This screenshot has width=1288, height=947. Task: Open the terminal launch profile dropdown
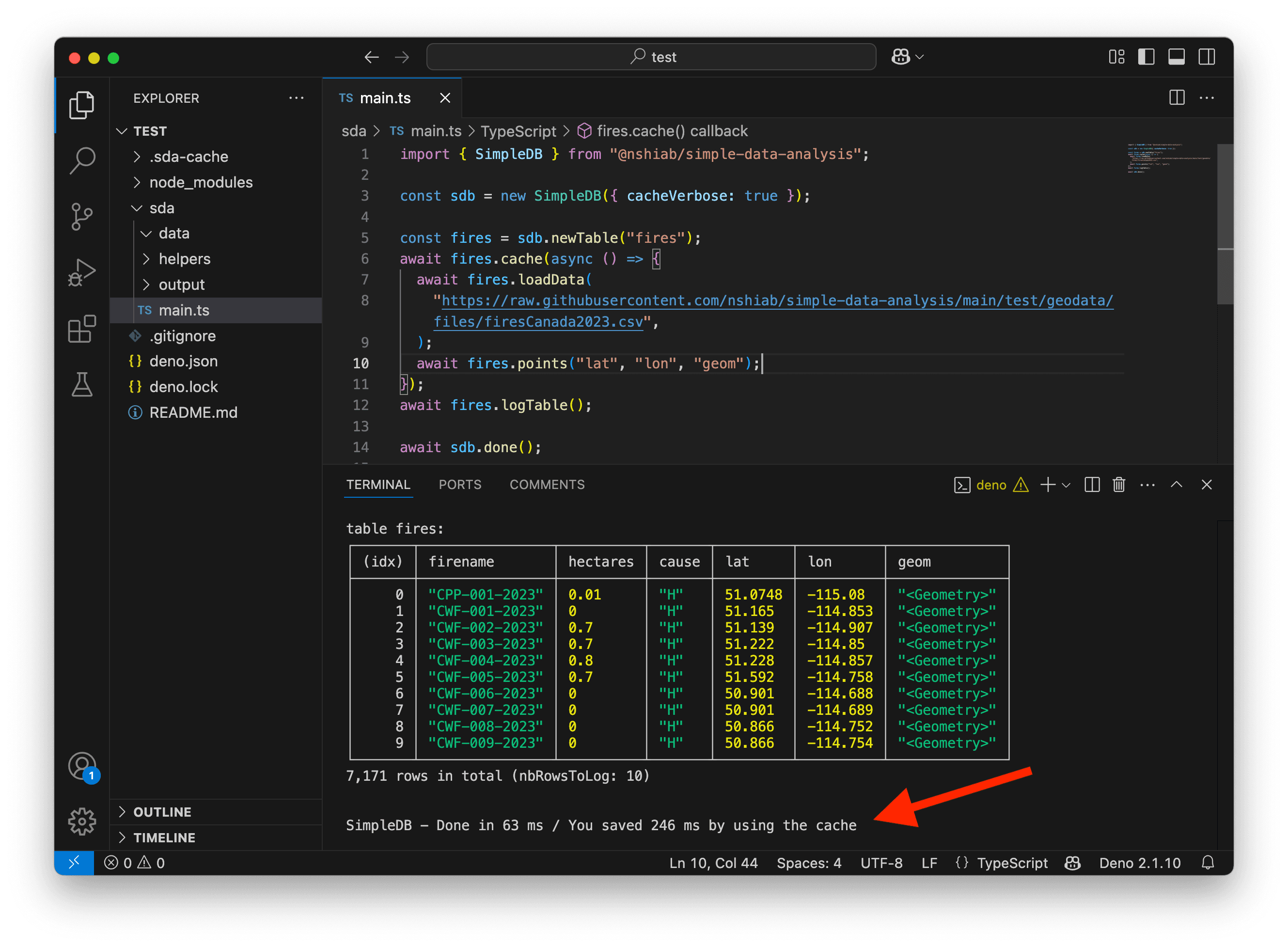[x=1066, y=485]
